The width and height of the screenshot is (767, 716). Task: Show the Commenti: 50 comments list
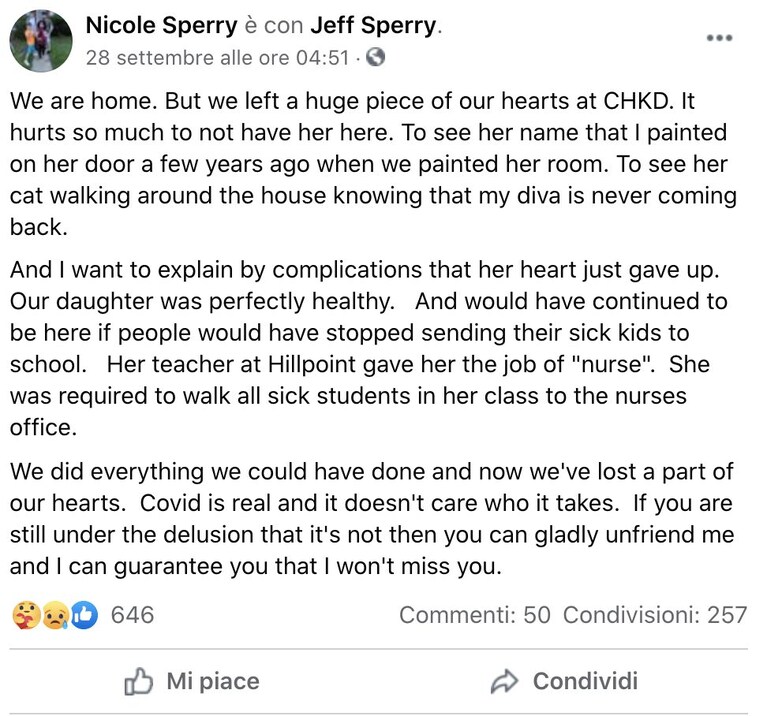click(475, 615)
